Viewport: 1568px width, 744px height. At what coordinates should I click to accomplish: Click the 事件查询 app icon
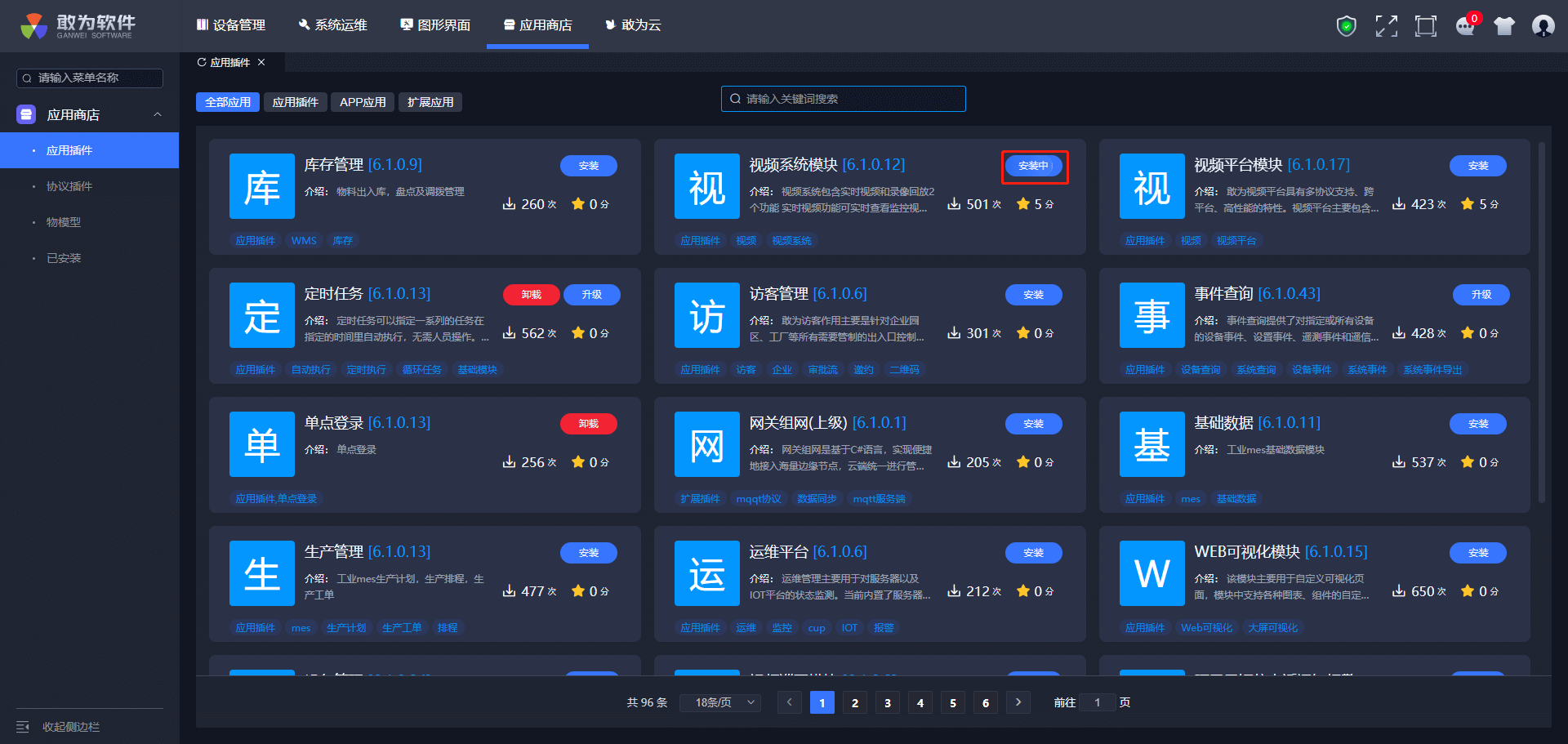1151,315
